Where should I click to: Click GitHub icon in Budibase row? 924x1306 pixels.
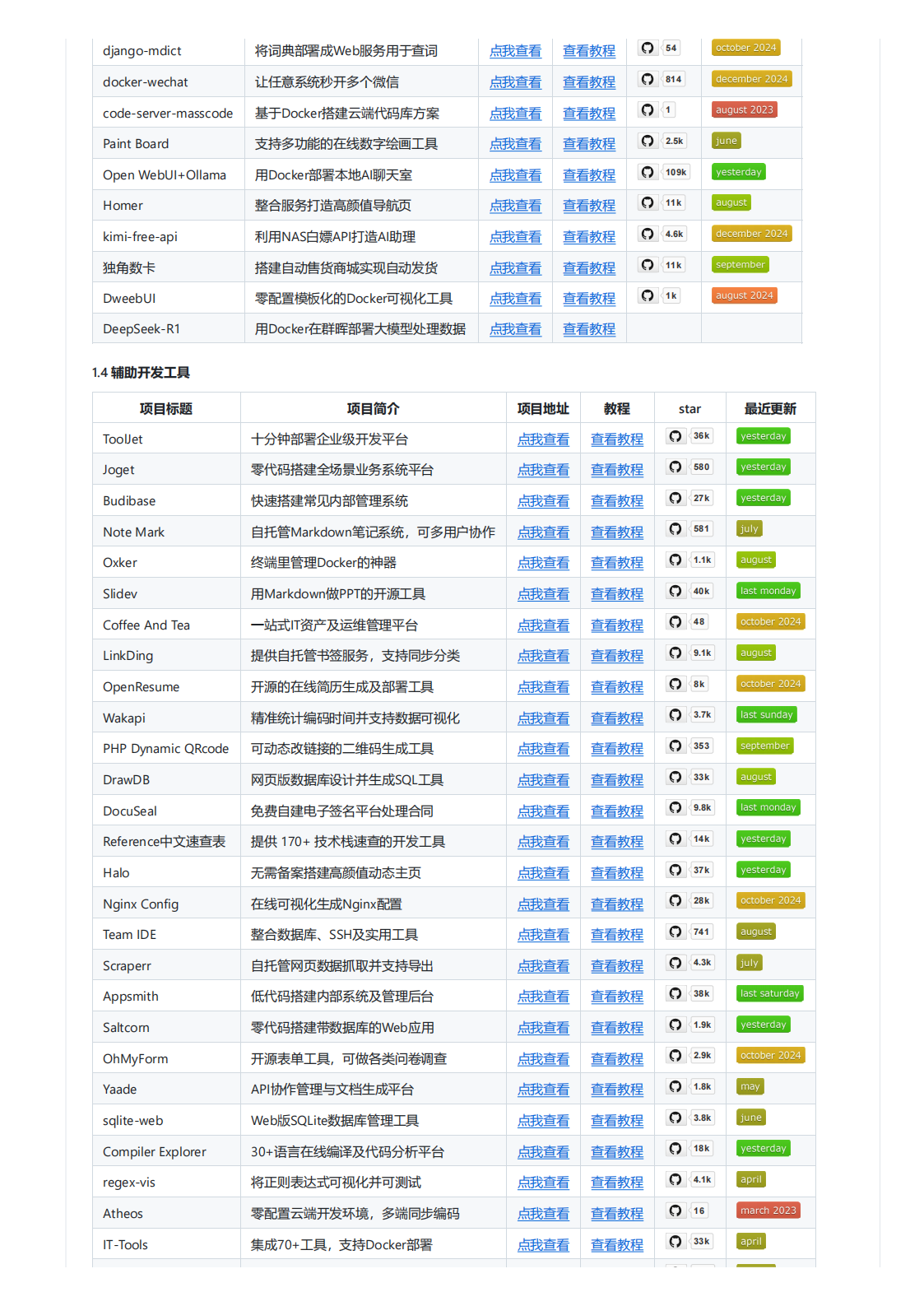[676, 498]
